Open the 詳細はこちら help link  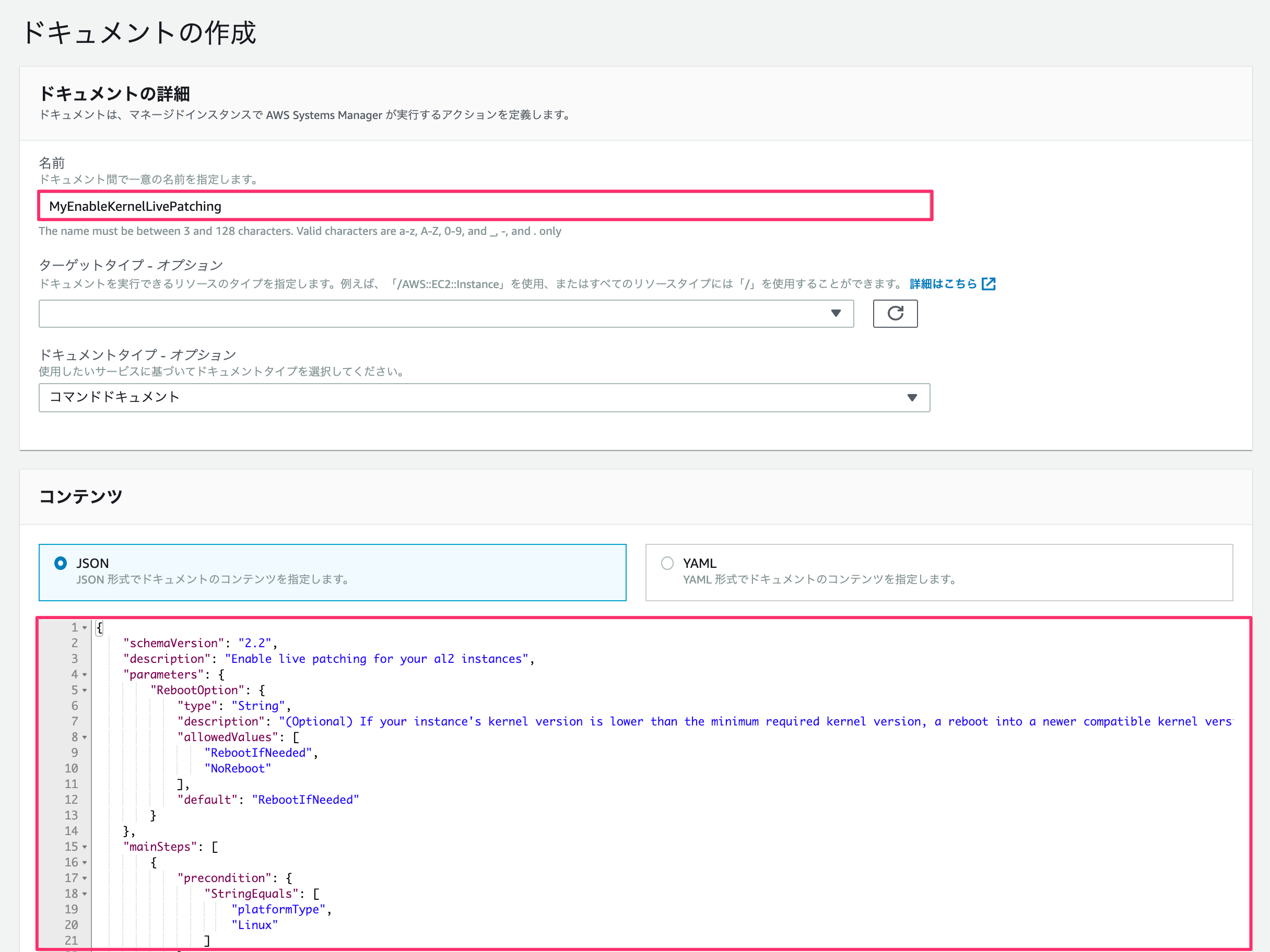[x=943, y=284]
